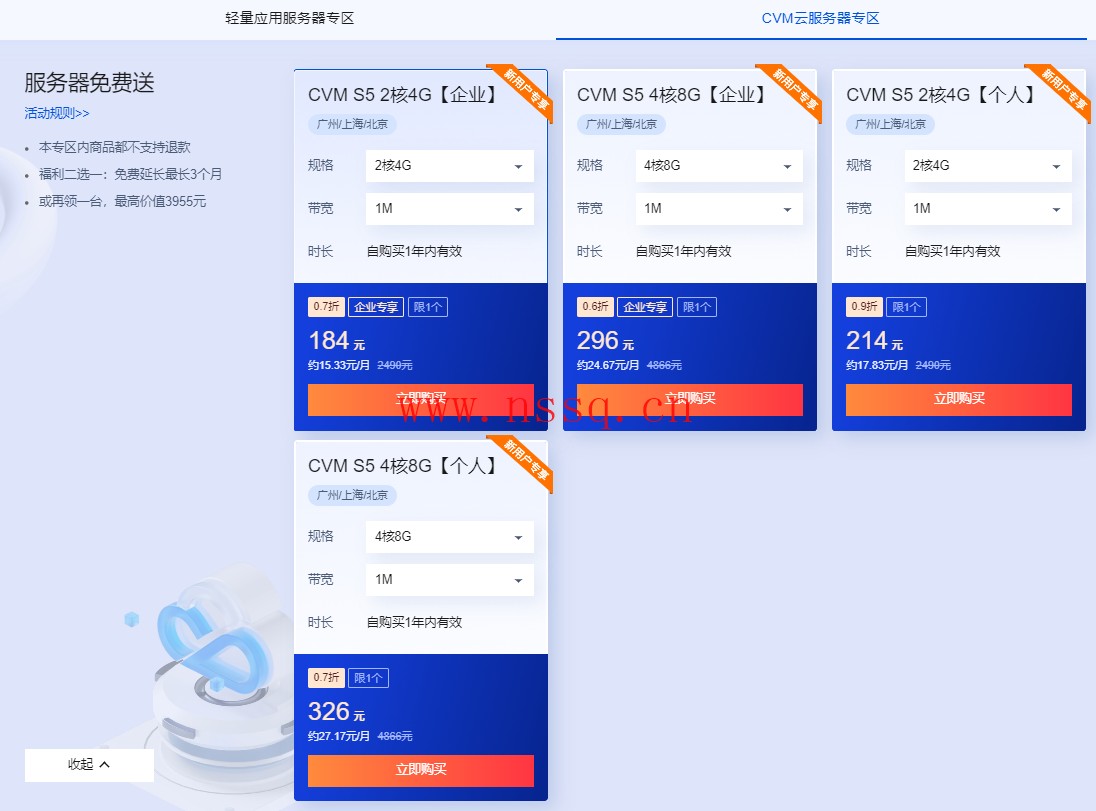1096x811 pixels.
Task: Open 规格 dropdown on CVM S5 2核4G企业 card
Action: coord(449,166)
